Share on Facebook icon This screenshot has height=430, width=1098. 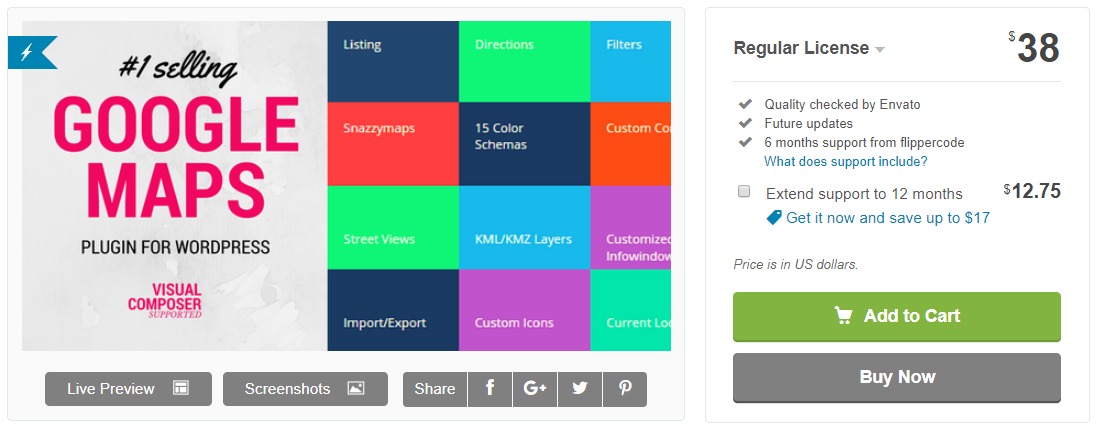pos(489,389)
